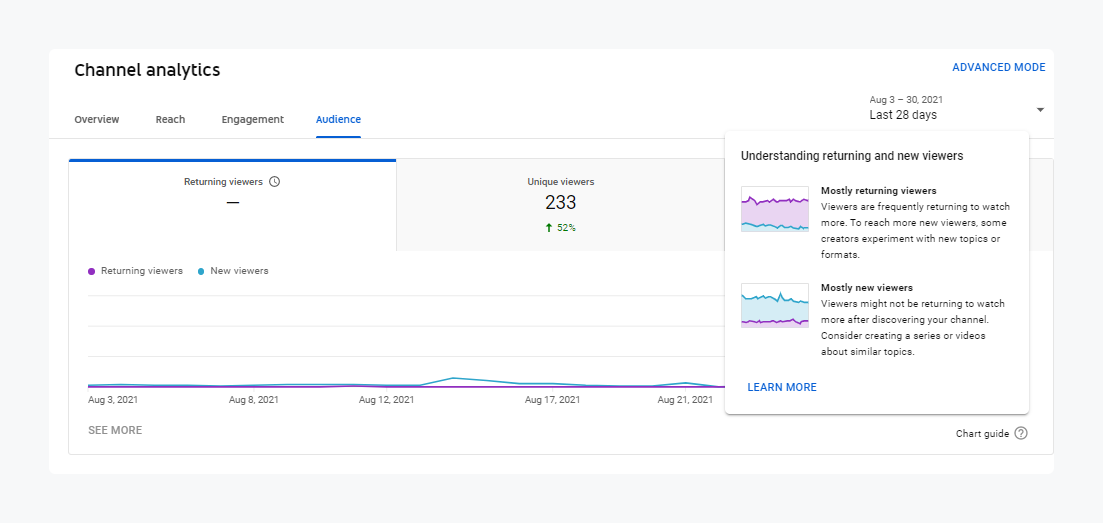The image size is (1103, 523).
Task: Click the Aug 12, 2021 chart axis label
Action: [x=386, y=400]
